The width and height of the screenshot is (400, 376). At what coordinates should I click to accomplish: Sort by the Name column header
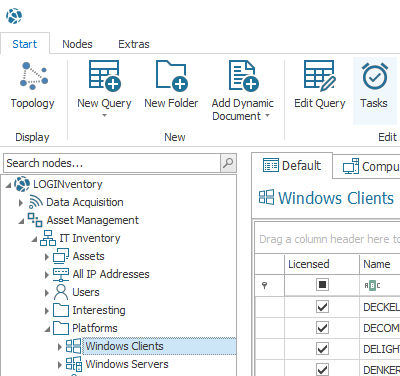tap(380, 264)
